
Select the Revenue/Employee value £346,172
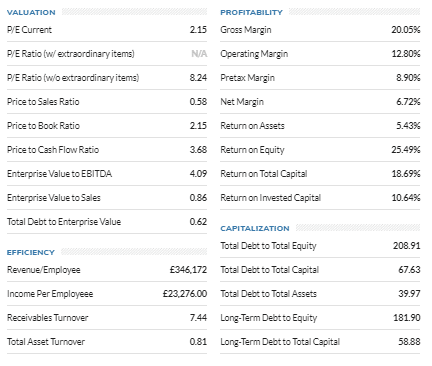click(x=188, y=270)
